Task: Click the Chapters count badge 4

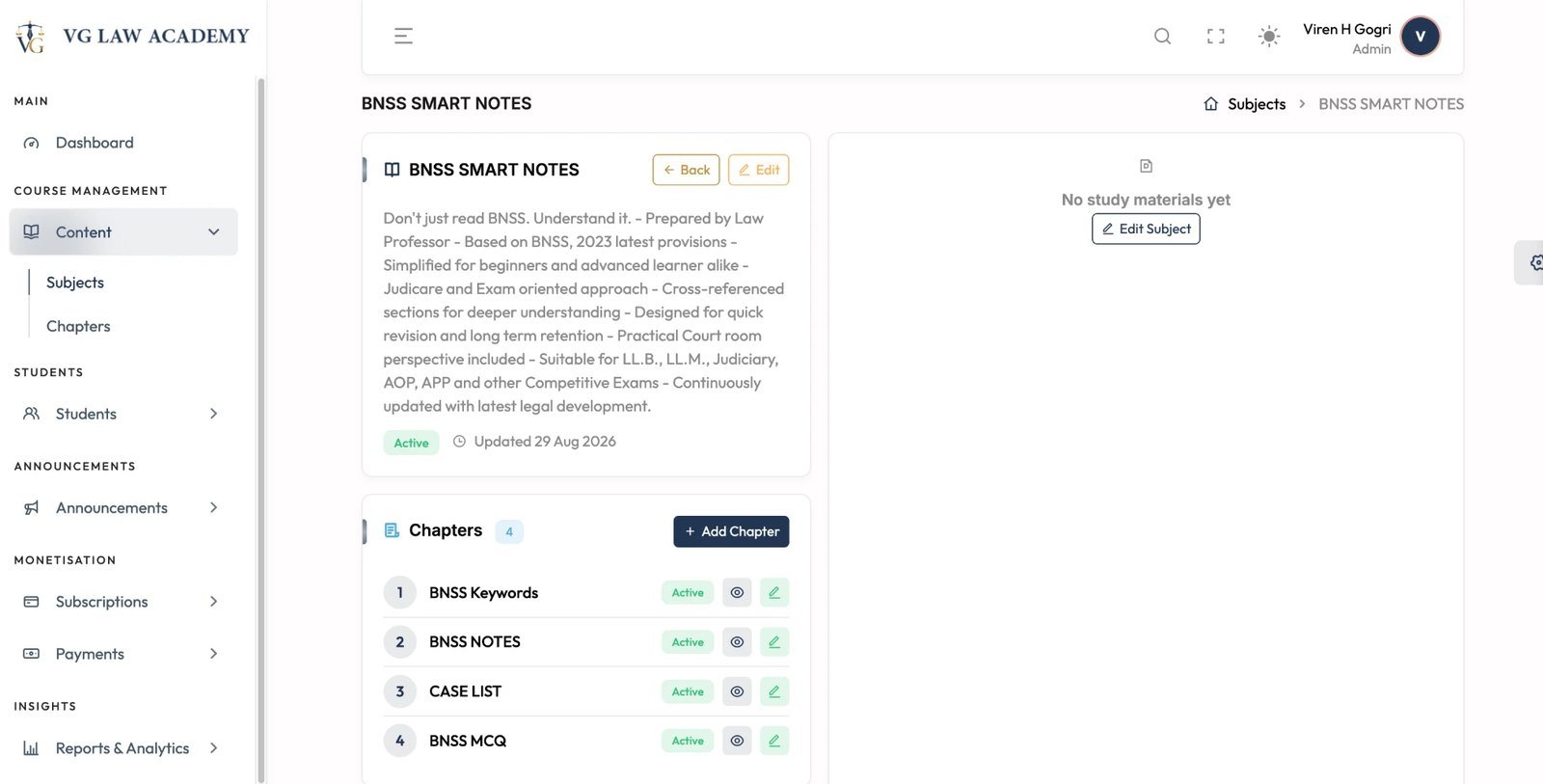Action: click(509, 531)
